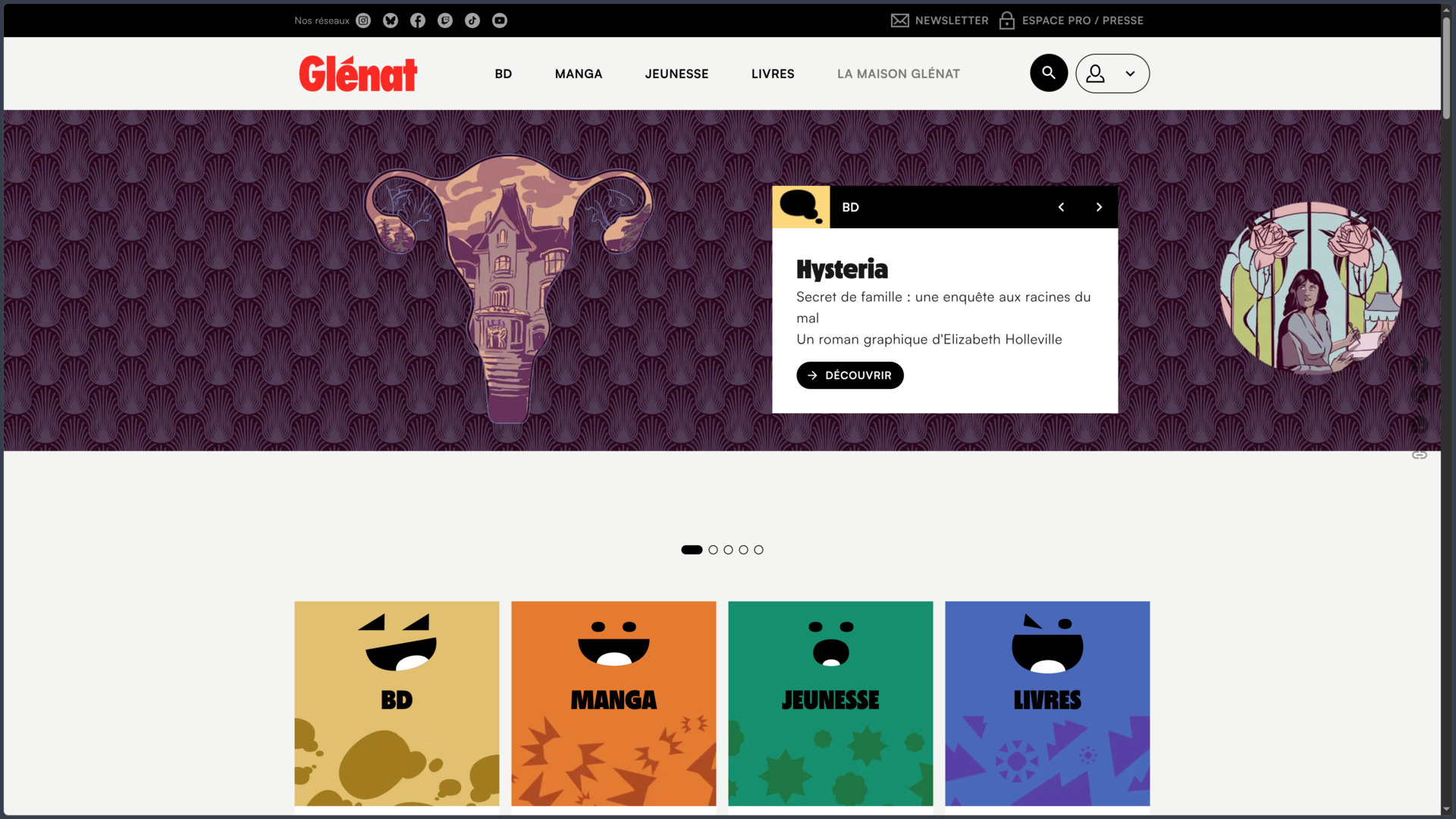
Task: Click the Hysteria title in the card
Action: pyautogui.click(x=842, y=269)
